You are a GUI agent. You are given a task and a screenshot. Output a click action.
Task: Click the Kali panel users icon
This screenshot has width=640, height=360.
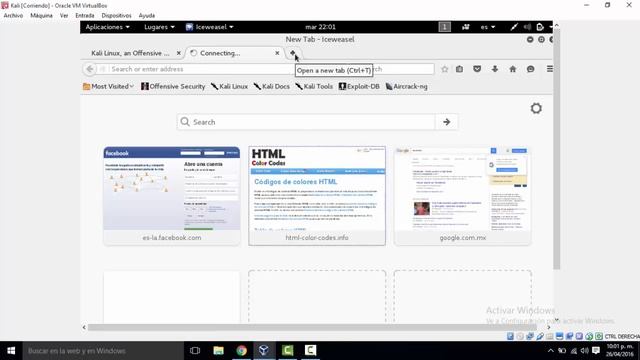click(x=465, y=27)
